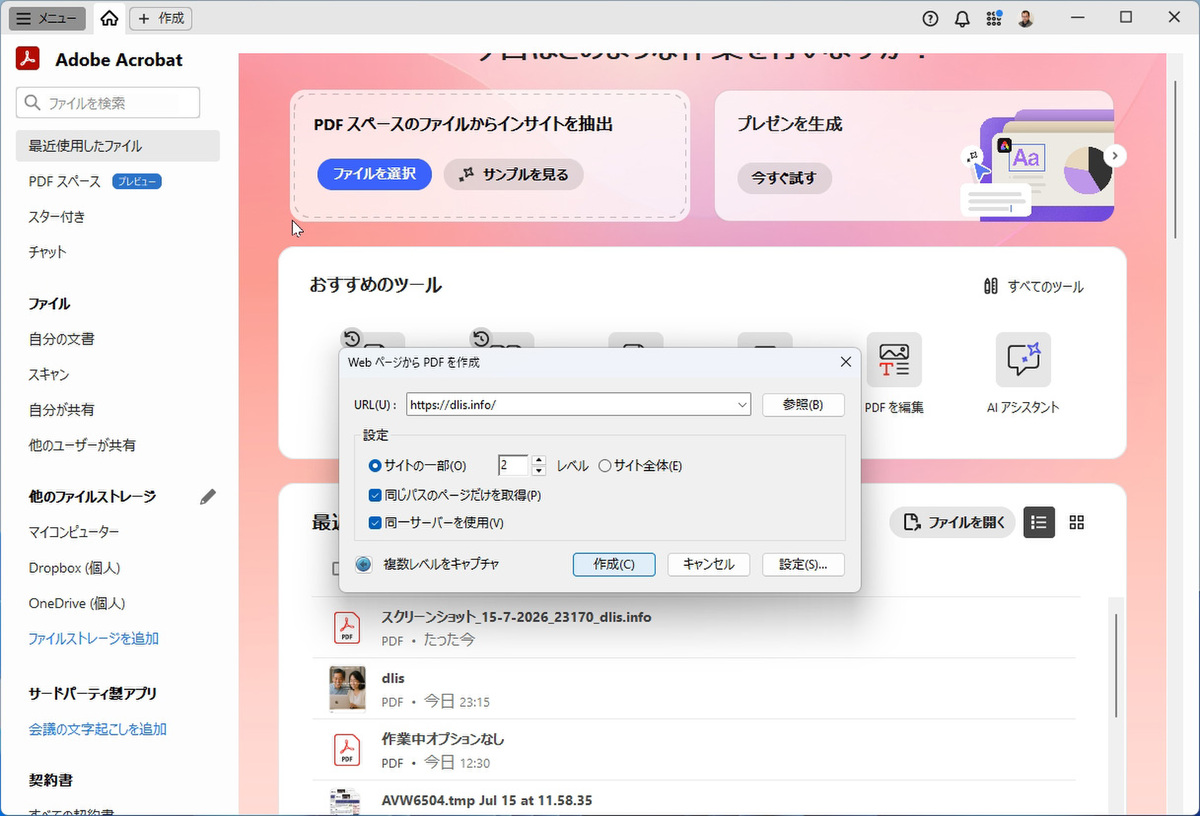This screenshot has height=816, width=1200.
Task: Open スキャン in sidebar
Action: tap(49, 374)
